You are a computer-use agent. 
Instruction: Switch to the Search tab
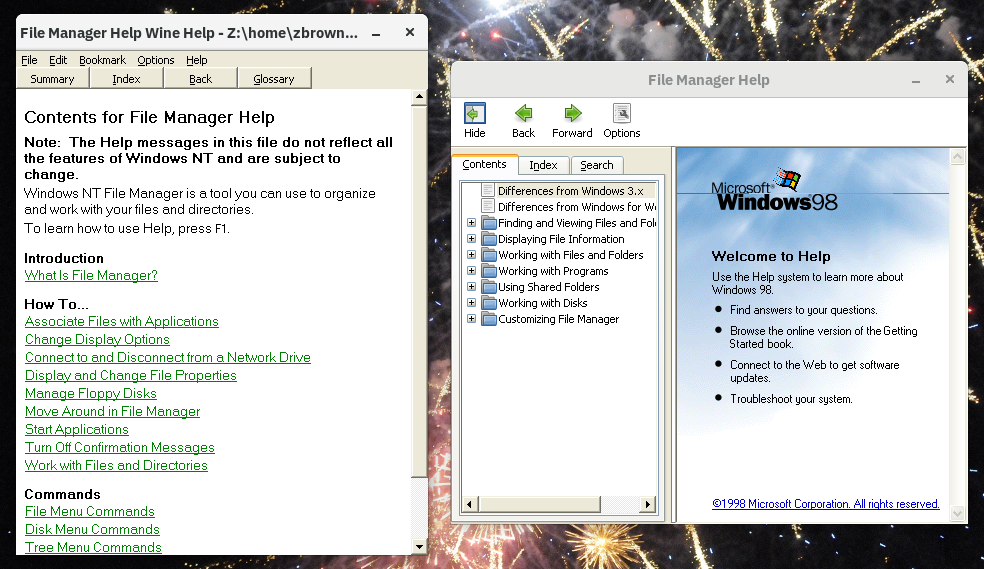pos(597,165)
